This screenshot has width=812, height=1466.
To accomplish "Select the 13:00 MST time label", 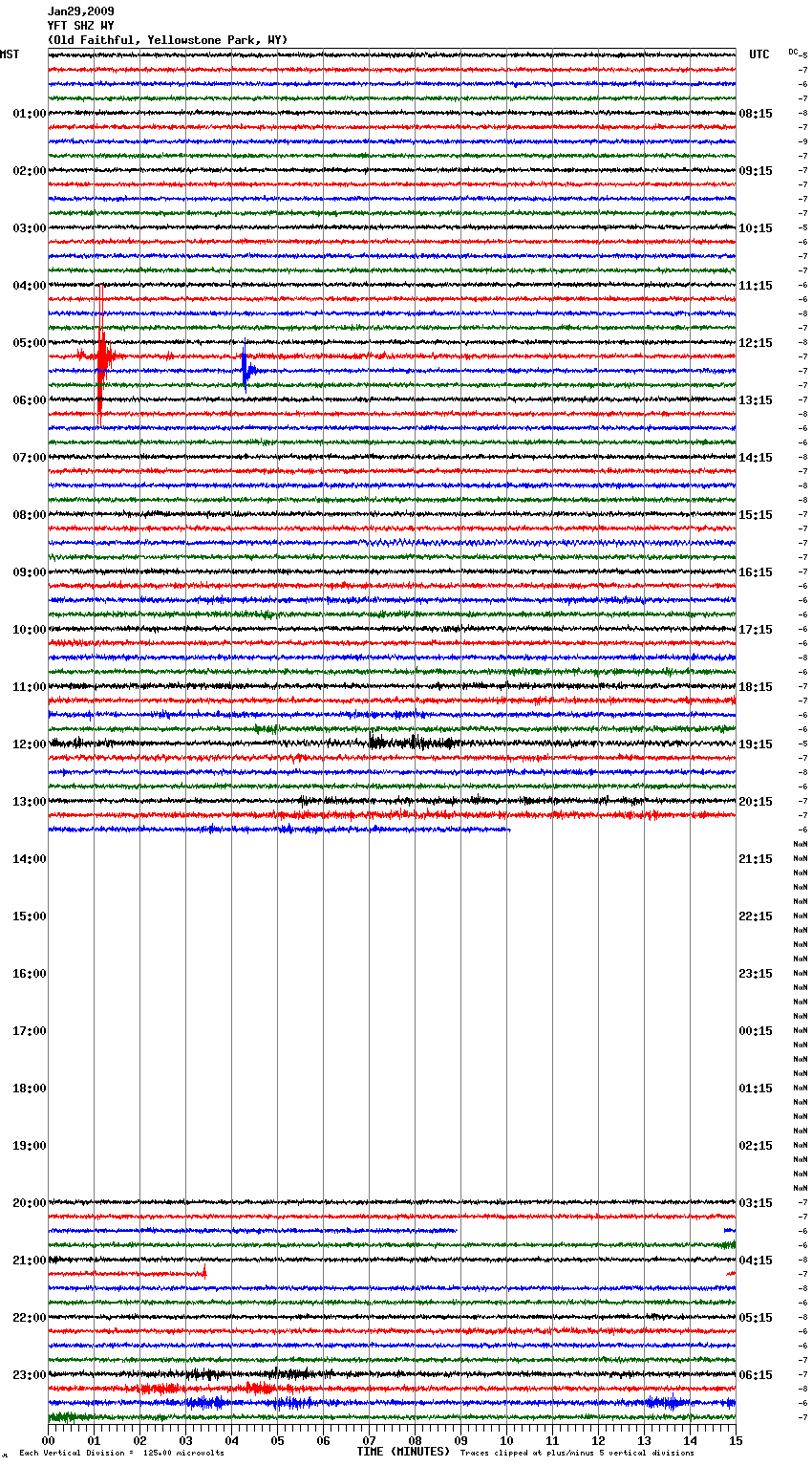I will tap(30, 802).
